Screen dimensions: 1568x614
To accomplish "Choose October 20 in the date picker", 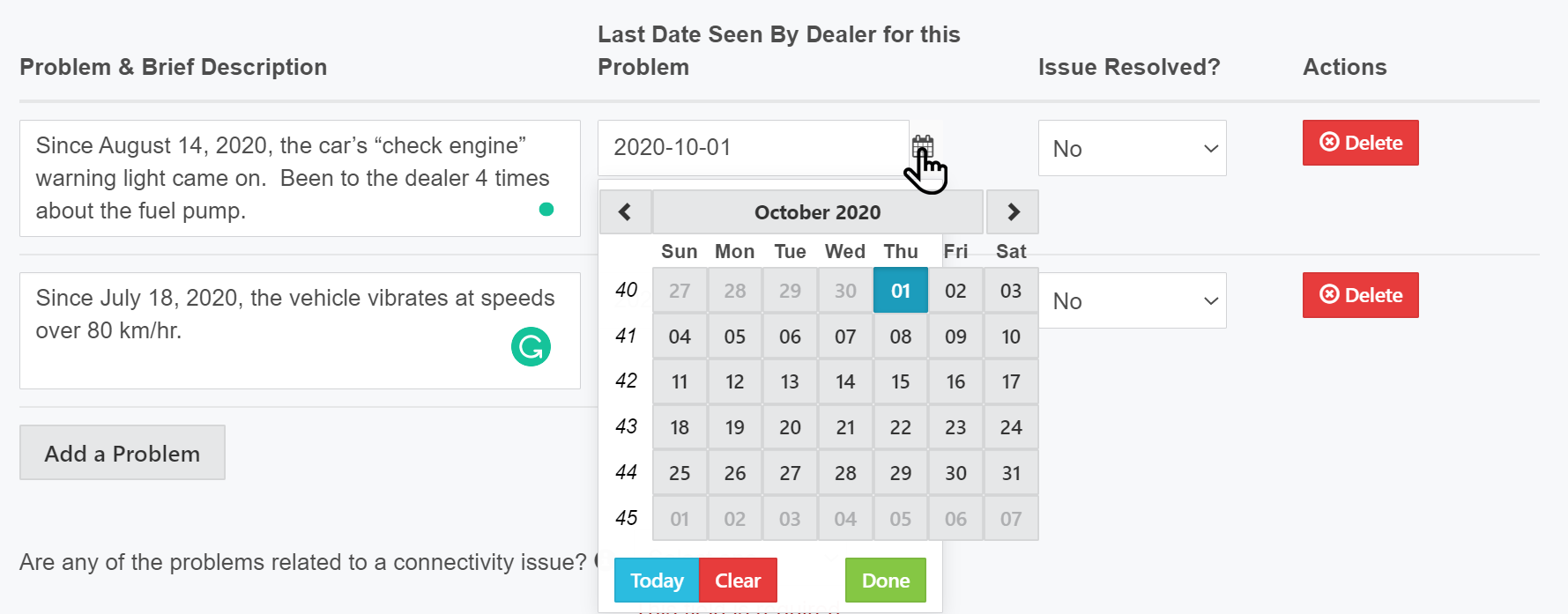I will 790,427.
